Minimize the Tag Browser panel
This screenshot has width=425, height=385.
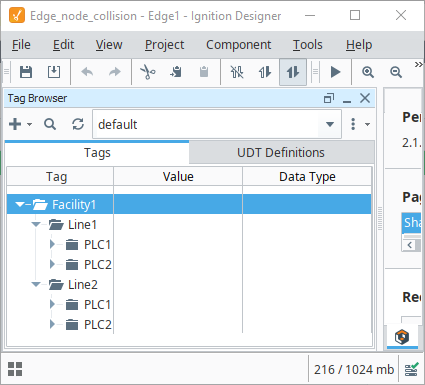(347, 101)
